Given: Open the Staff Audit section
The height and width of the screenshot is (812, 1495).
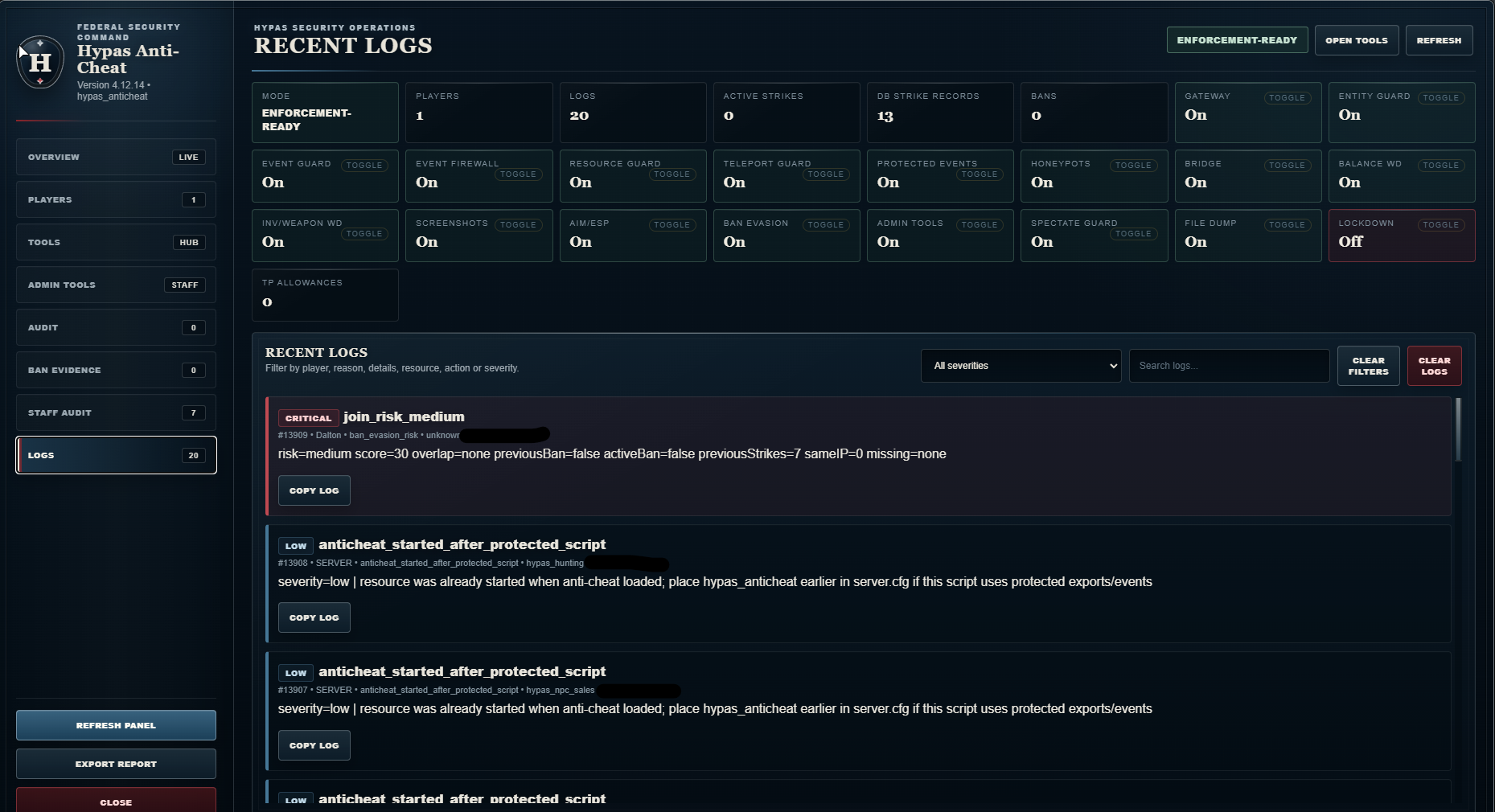Looking at the screenshot, I should tap(116, 412).
